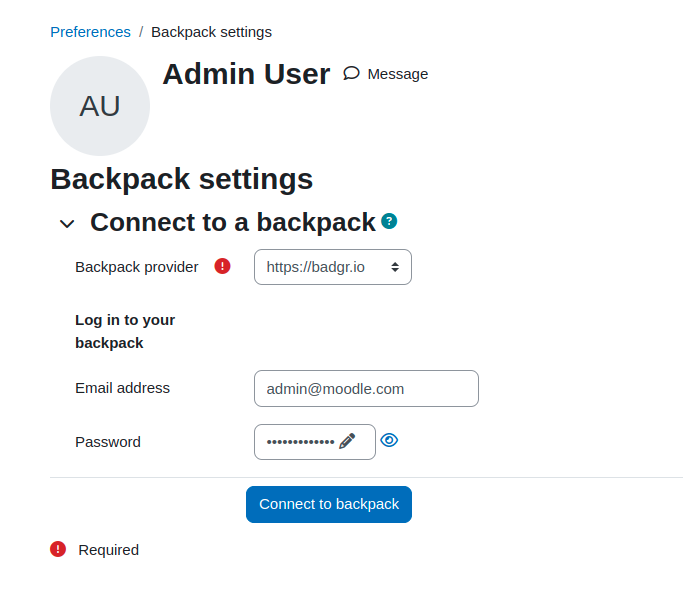Click the AU user avatar circle
The image size is (683, 592).
[x=100, y=106]
